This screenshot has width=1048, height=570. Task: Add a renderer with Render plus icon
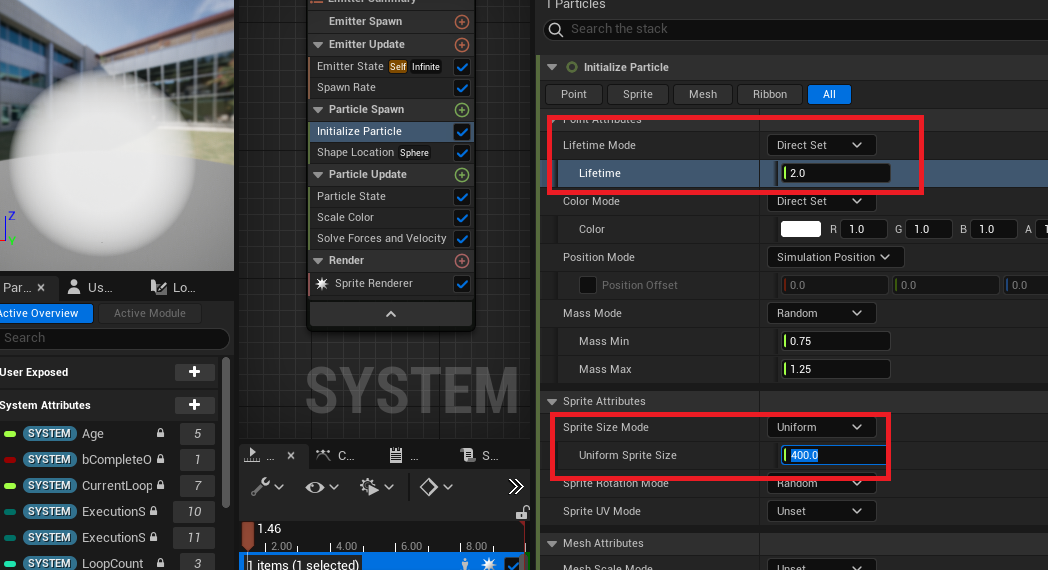(462, 261)
